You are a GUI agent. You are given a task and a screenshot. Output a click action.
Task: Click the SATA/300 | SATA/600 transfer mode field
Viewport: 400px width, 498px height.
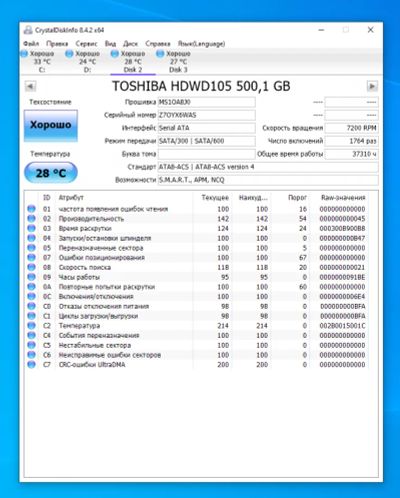tap(206, 141)
